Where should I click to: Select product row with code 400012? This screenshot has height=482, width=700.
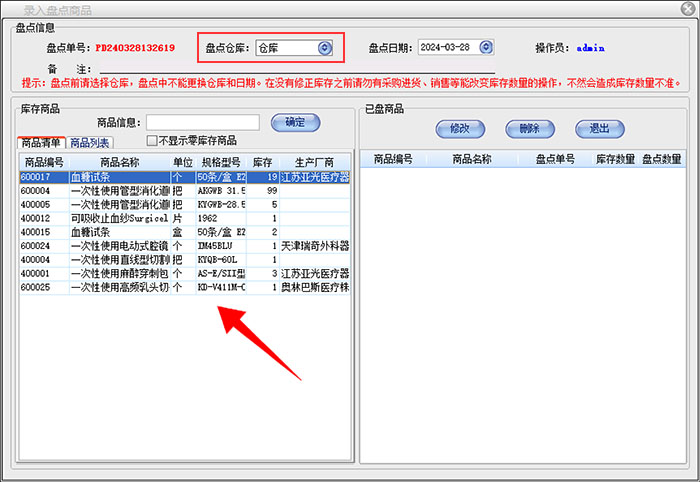coord(100,218)
